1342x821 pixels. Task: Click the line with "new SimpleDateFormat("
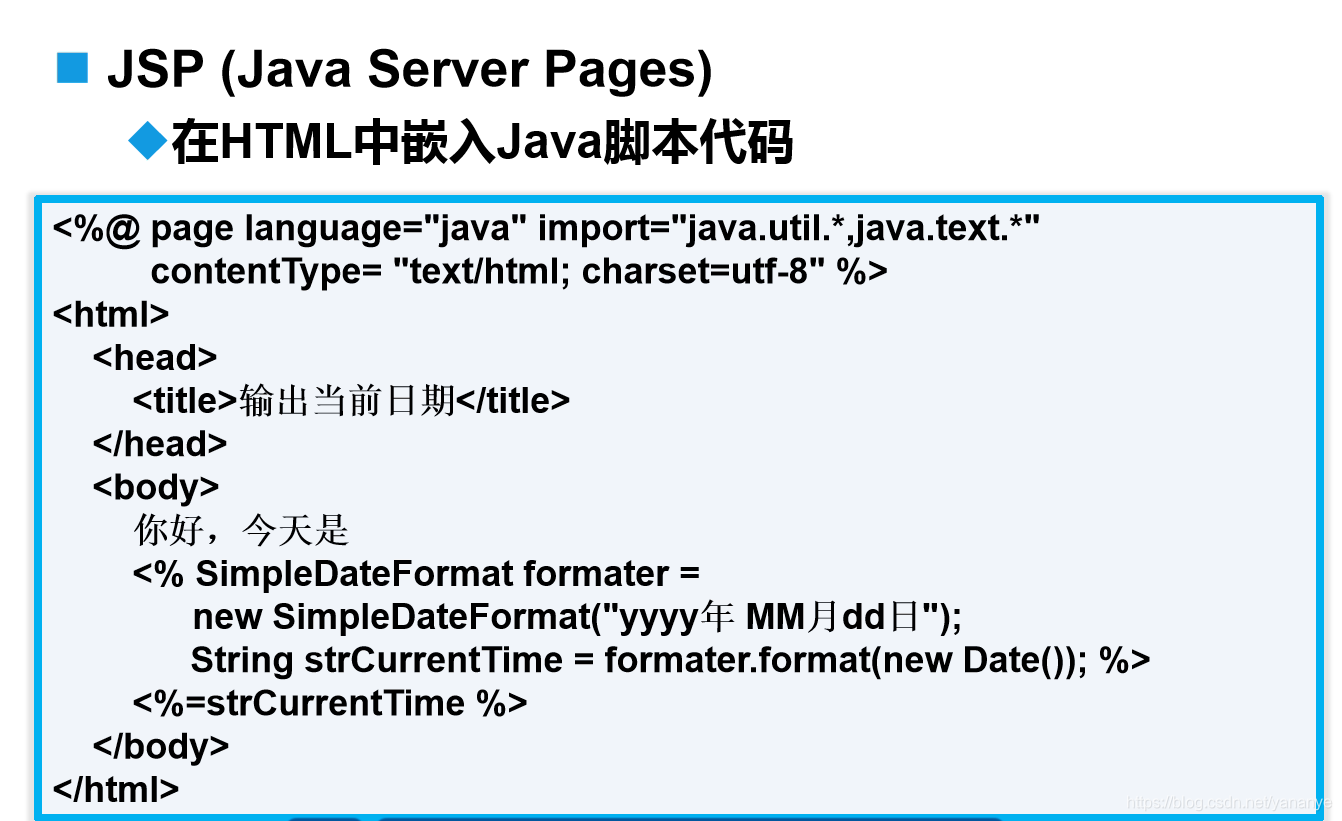pos(577,617)
